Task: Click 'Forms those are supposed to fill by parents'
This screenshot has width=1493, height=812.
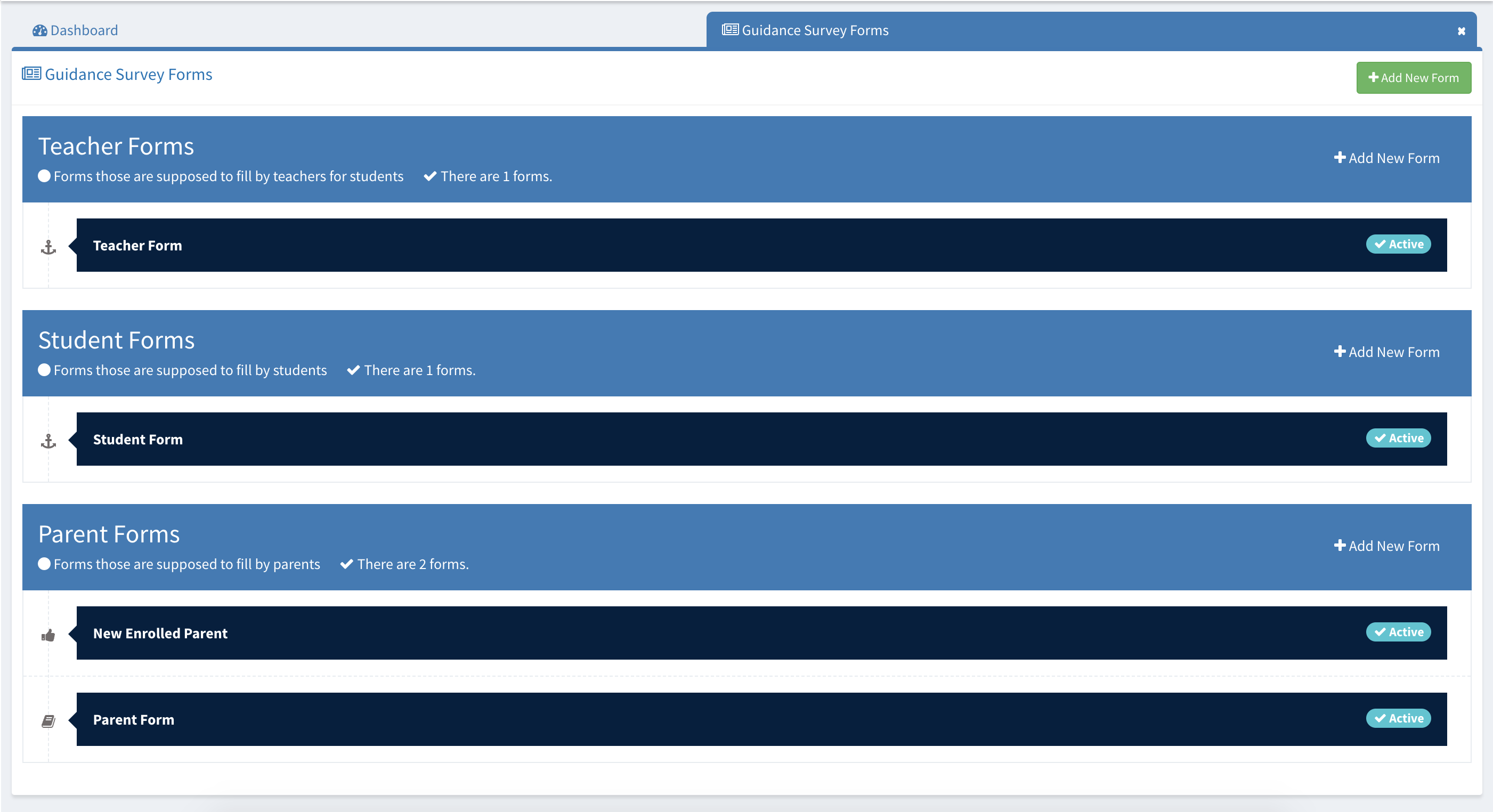Action: [x=186, y=564]
